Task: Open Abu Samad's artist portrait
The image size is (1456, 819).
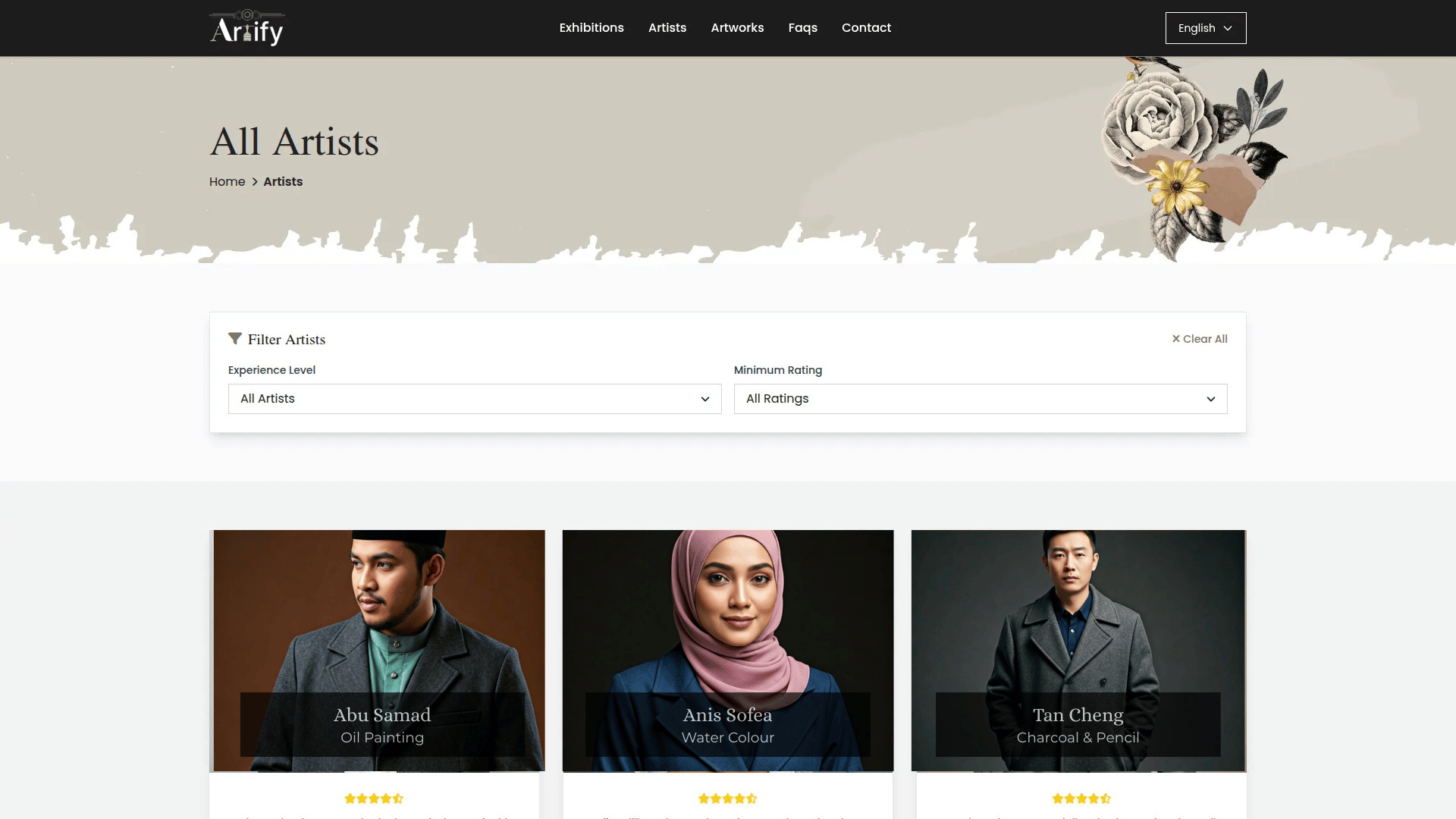Action: [x=377, y=651]
